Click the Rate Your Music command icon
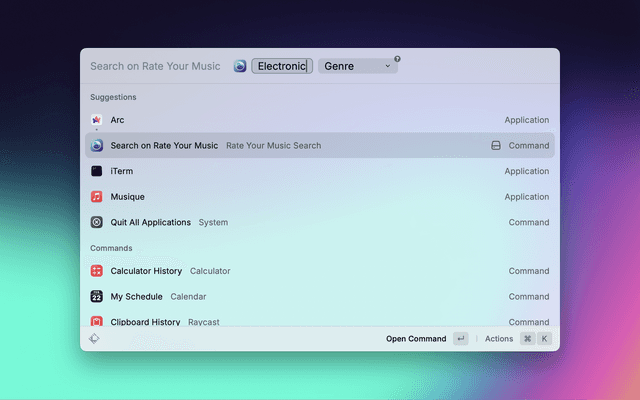Viewport: 640px width, 400px height. point(96,146)
